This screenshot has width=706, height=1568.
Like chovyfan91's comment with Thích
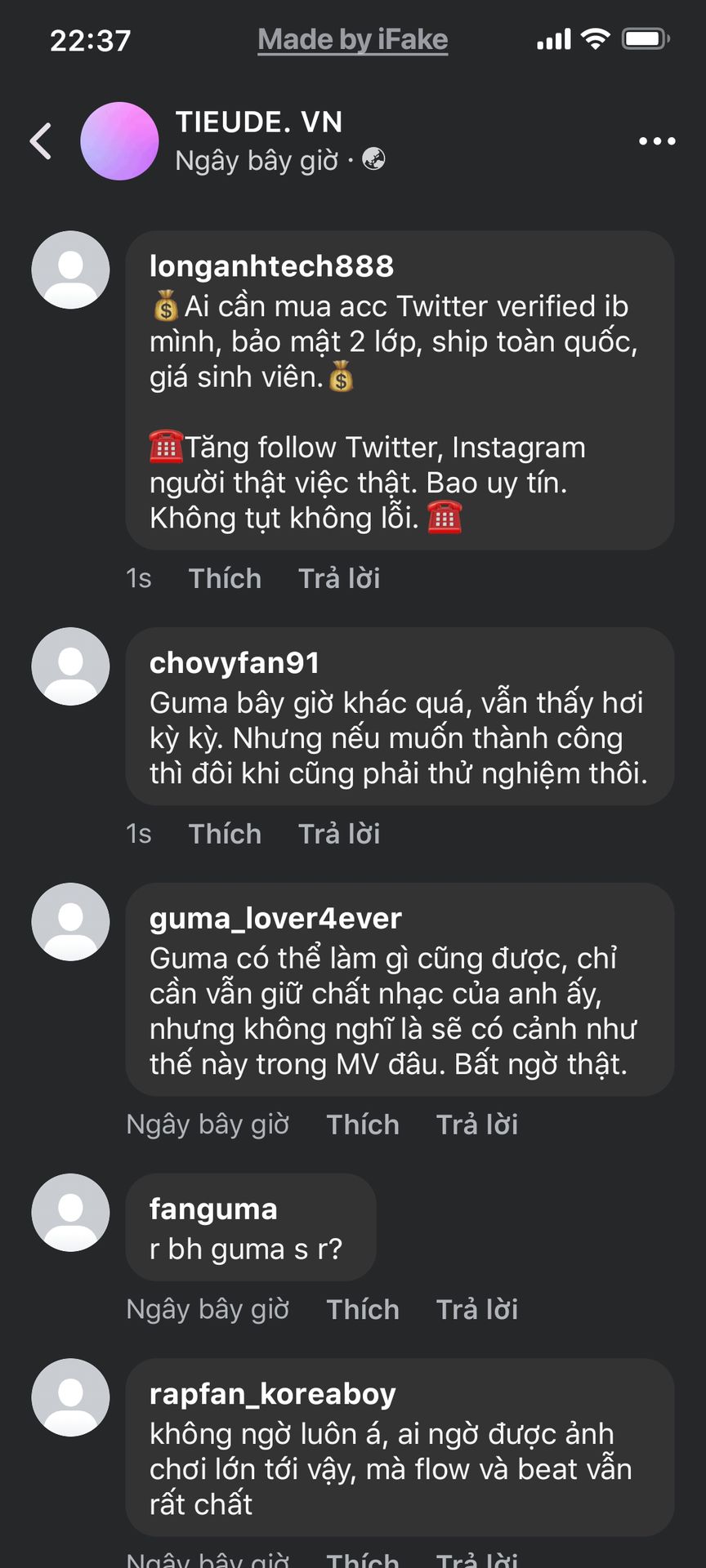click(x=225, y=834)
